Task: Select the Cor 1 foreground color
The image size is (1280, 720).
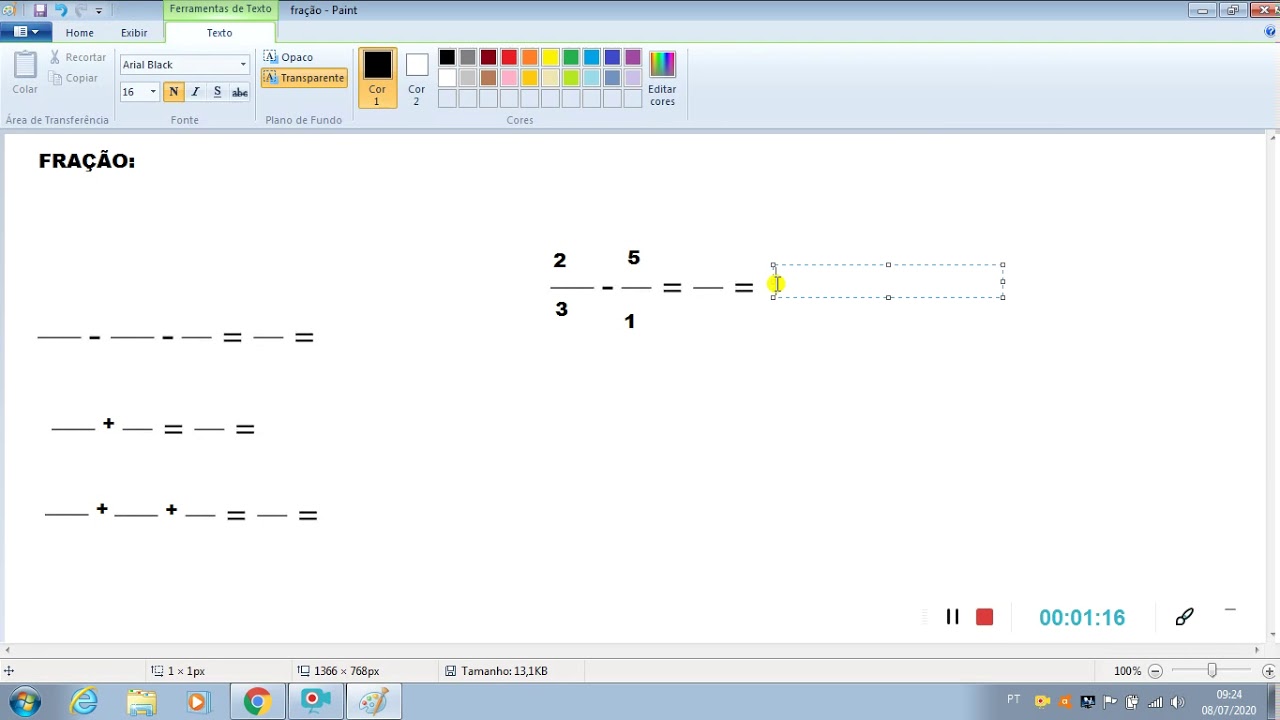Action: point(377,78)
